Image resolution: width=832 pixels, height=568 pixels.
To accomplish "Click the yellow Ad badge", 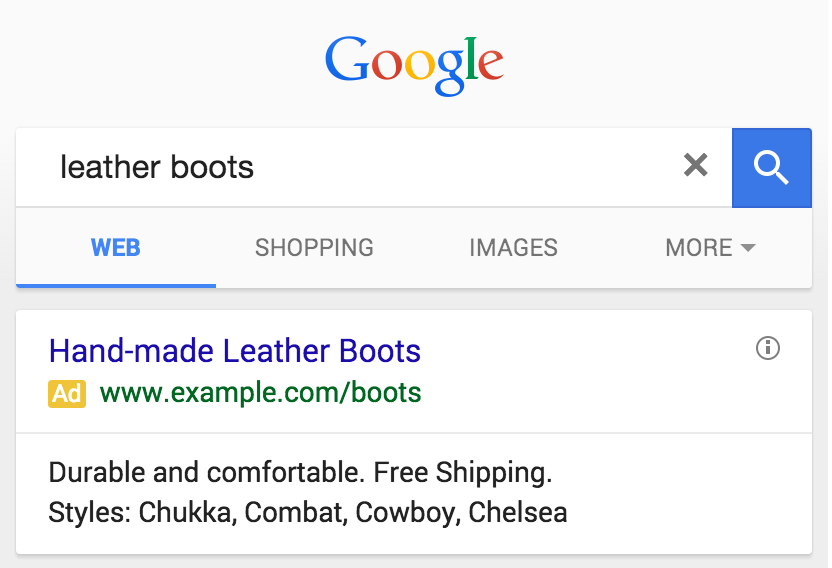I will (x=67, y=393).
